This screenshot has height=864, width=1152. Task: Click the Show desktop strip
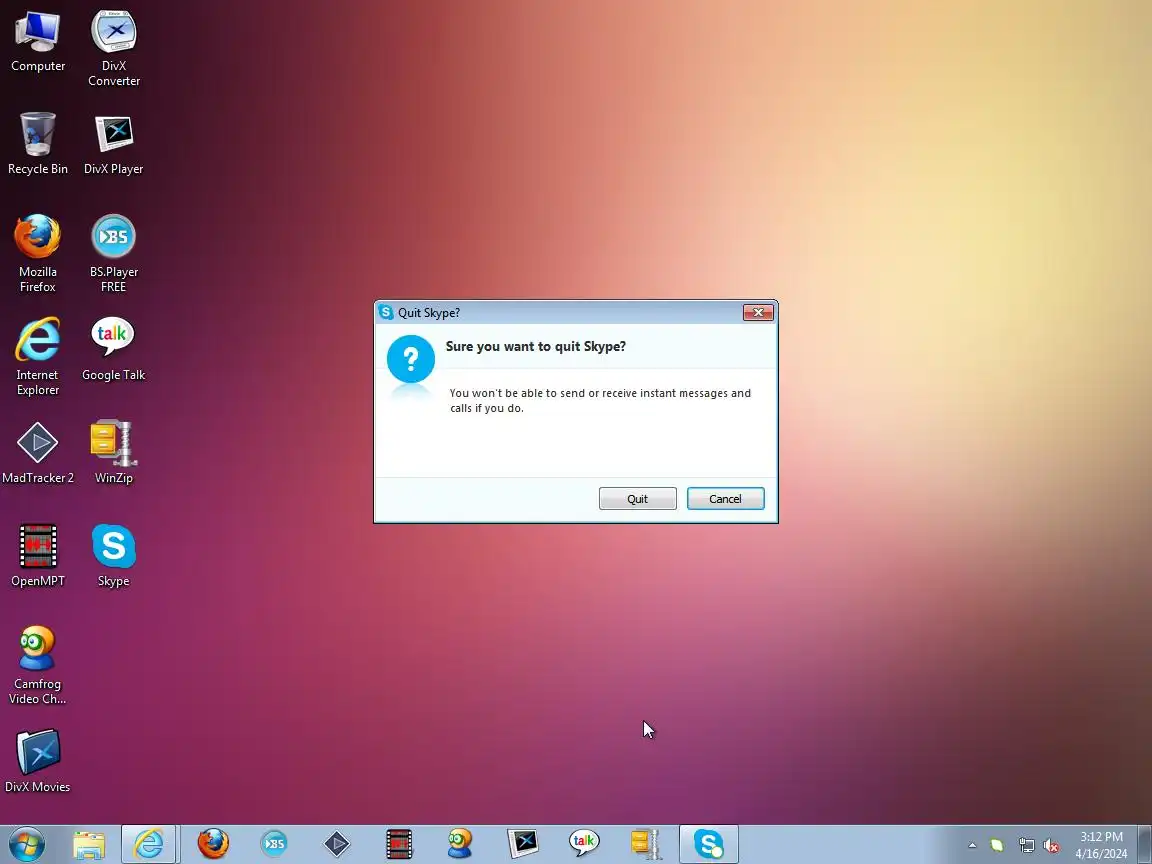click(x=1145, y=844)
